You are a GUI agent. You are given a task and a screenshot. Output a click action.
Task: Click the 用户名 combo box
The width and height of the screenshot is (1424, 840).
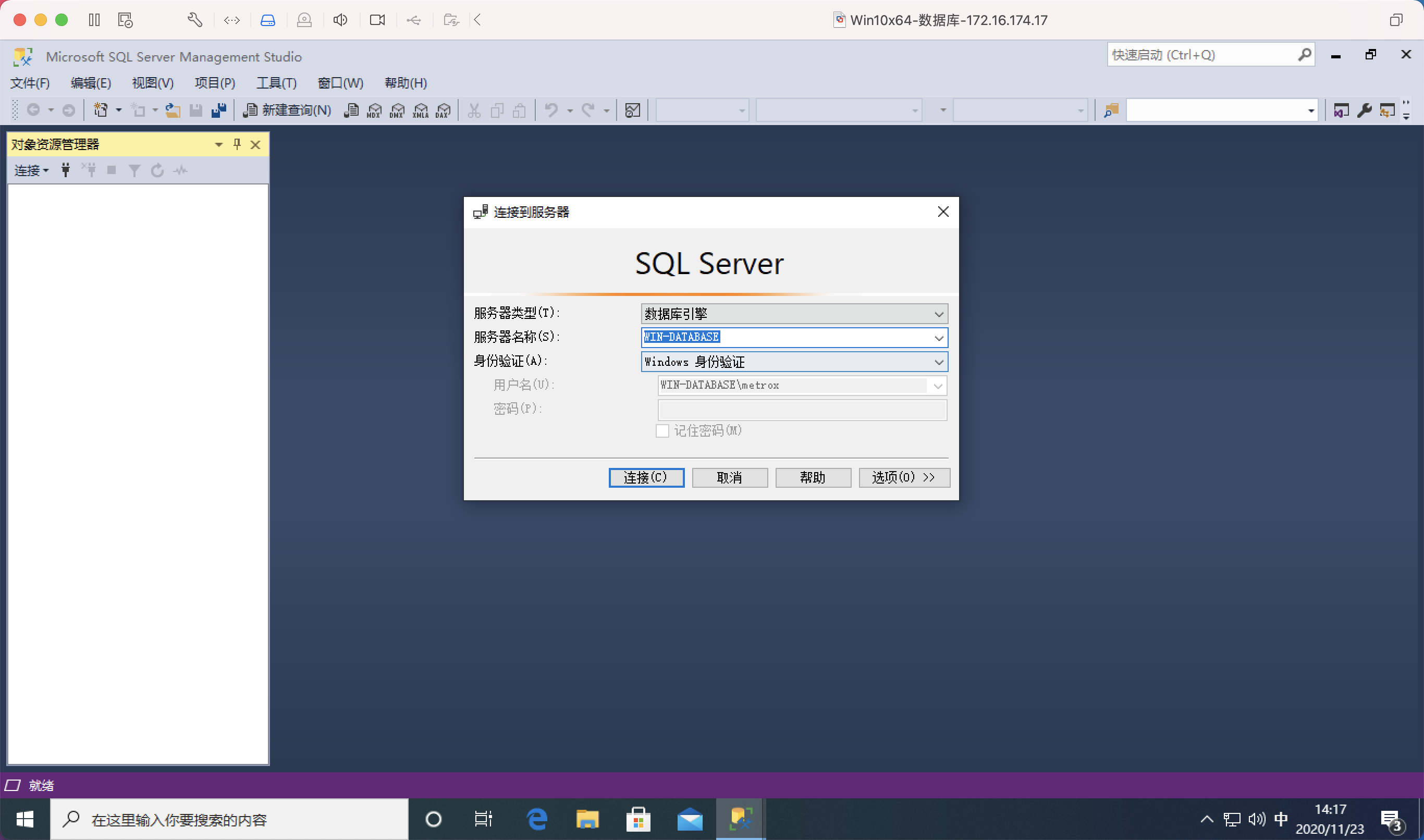point(802,386)
